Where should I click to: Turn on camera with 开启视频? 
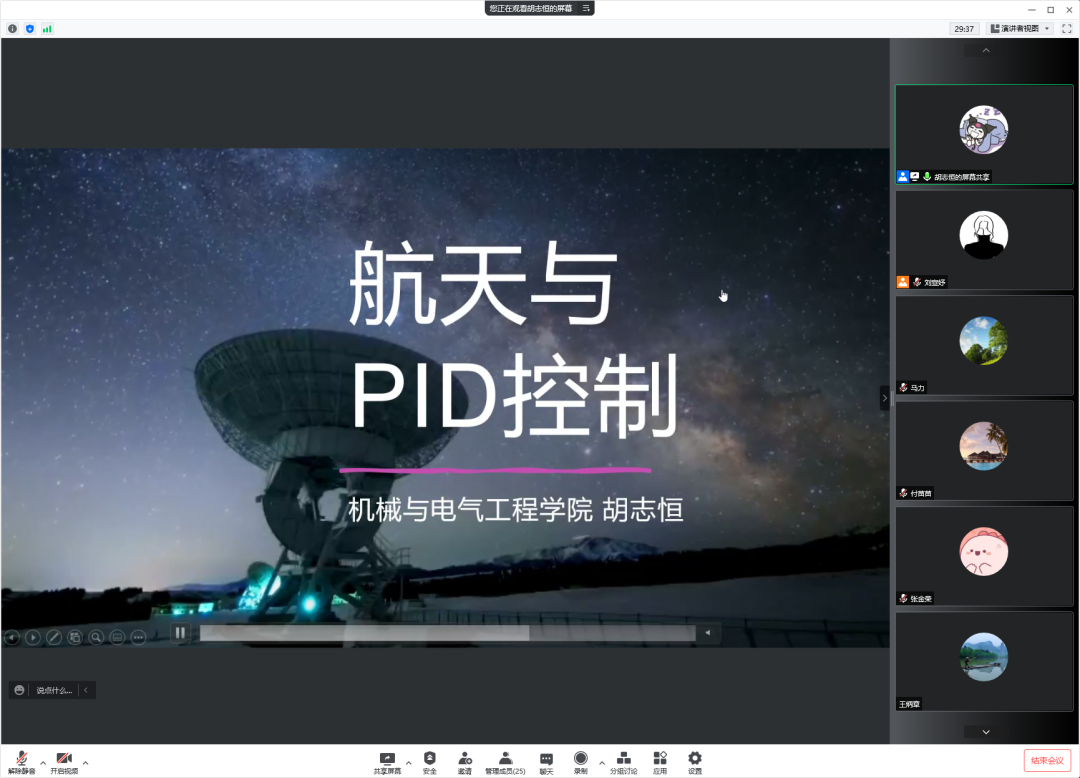coord(64,761)
